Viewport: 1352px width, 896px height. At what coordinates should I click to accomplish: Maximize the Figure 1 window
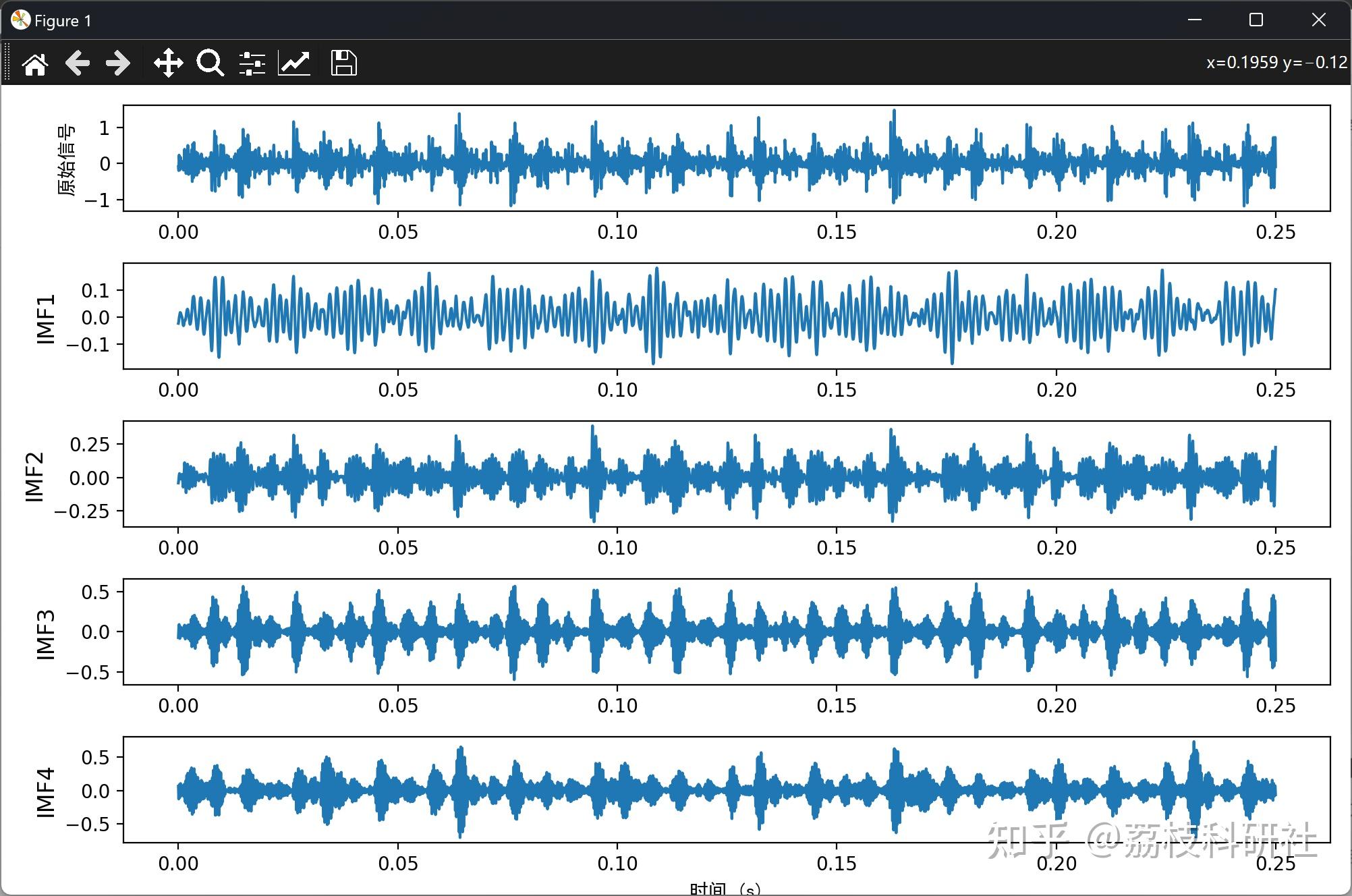[x=1256, y=20]
